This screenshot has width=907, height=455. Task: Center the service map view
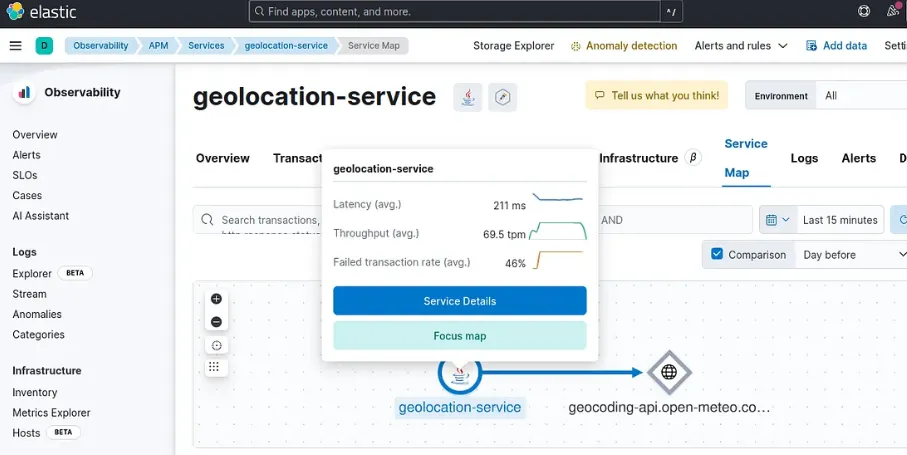pyautogui.click(x=216, y=346)
